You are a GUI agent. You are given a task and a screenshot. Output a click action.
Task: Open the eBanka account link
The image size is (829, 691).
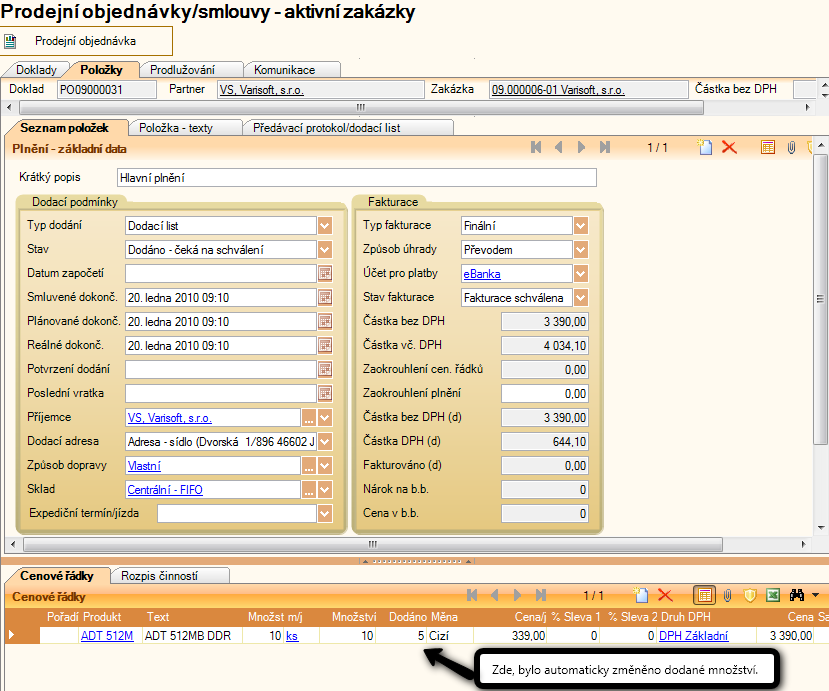coord(481,274)
